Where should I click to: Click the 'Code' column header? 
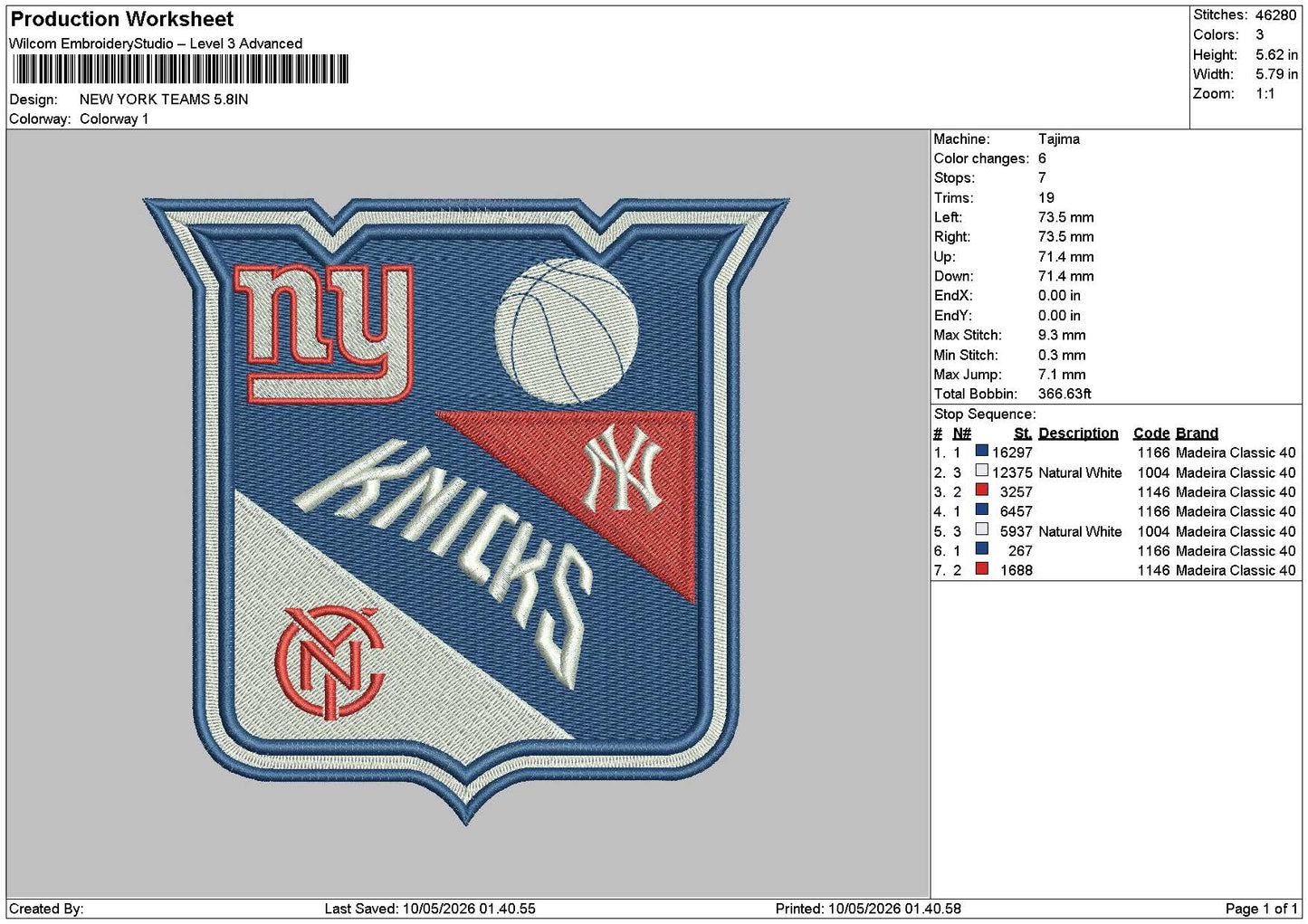click(x=1151, y=433)
